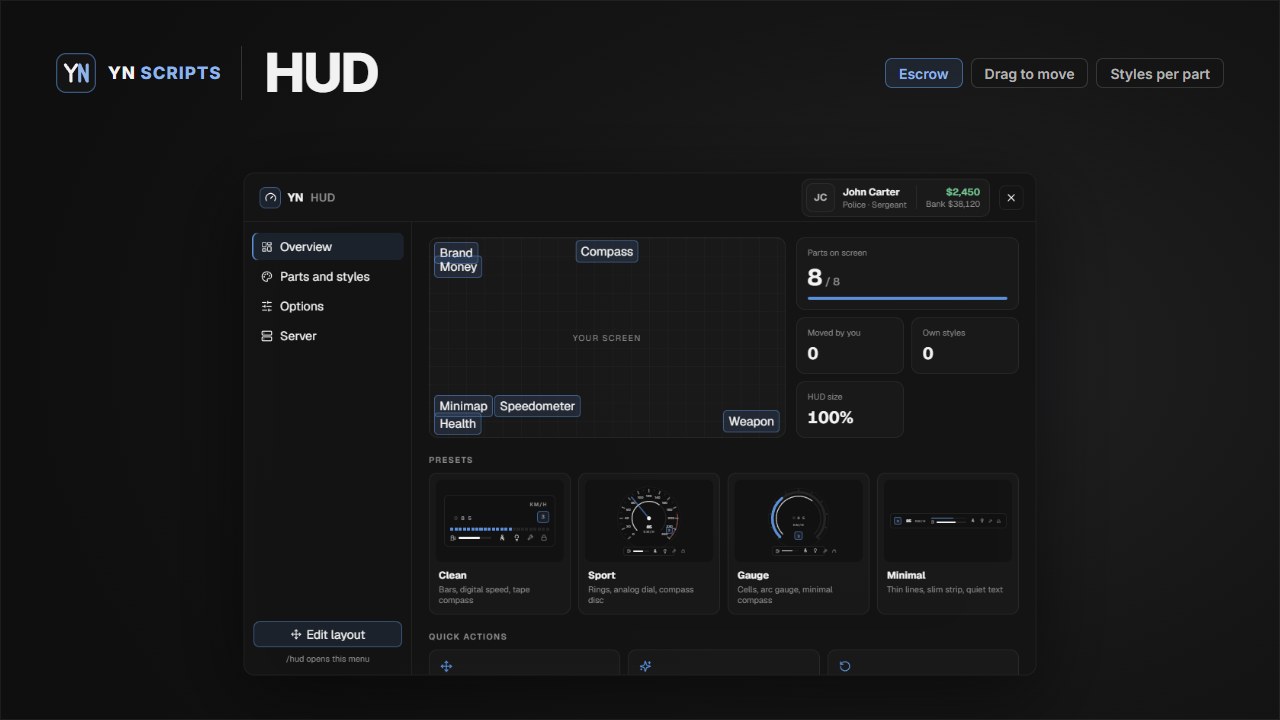Choose the Sport preset card
The width and height of the screenshot is (1280, 720).
(649, 543)
